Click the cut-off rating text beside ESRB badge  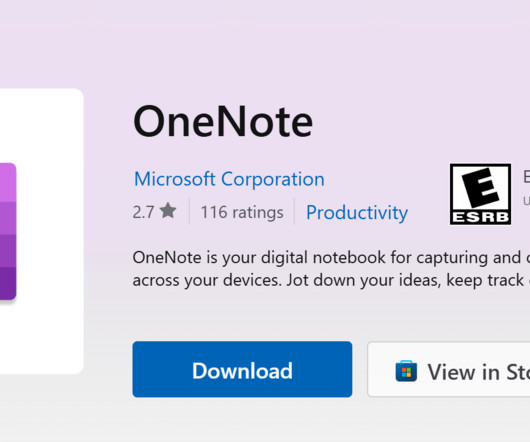(526, 189)
